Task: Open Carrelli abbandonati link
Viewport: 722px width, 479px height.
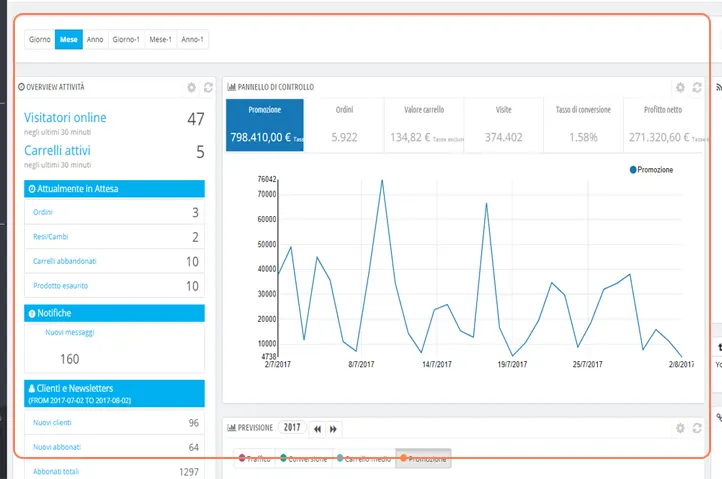Action: [x=64, y=261]
